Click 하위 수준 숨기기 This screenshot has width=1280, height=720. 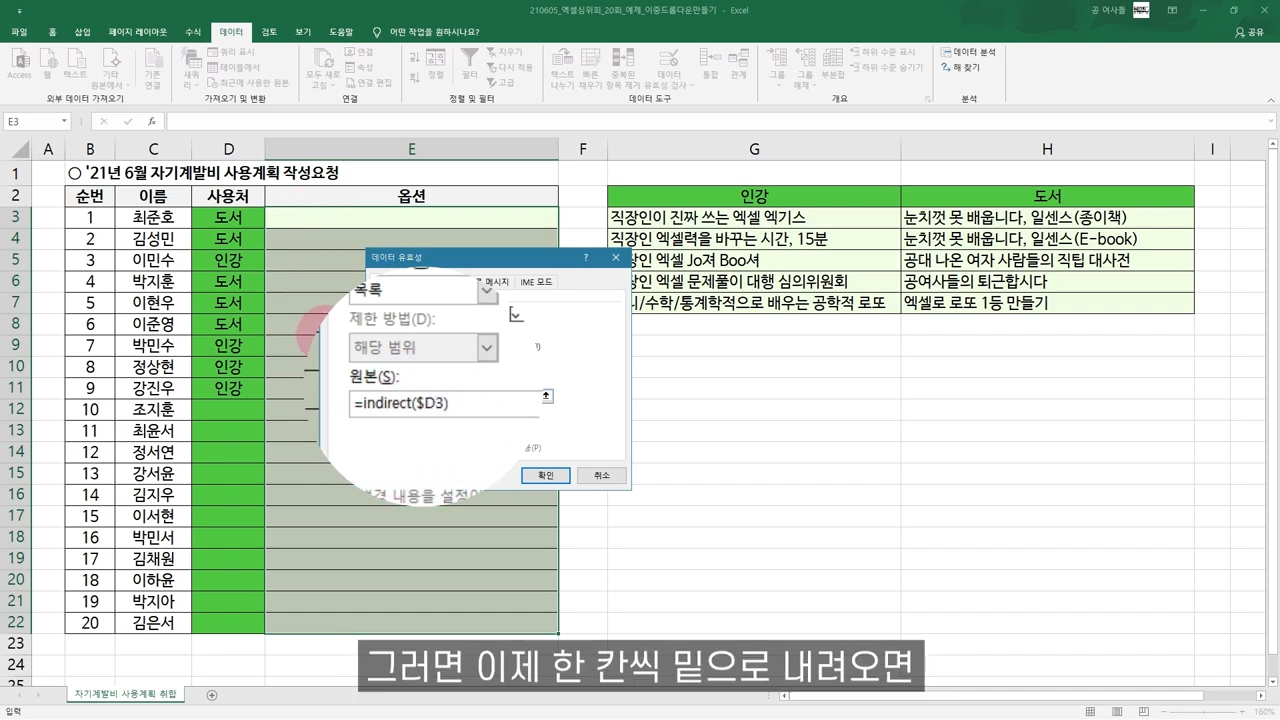click(x=886, y=67)
